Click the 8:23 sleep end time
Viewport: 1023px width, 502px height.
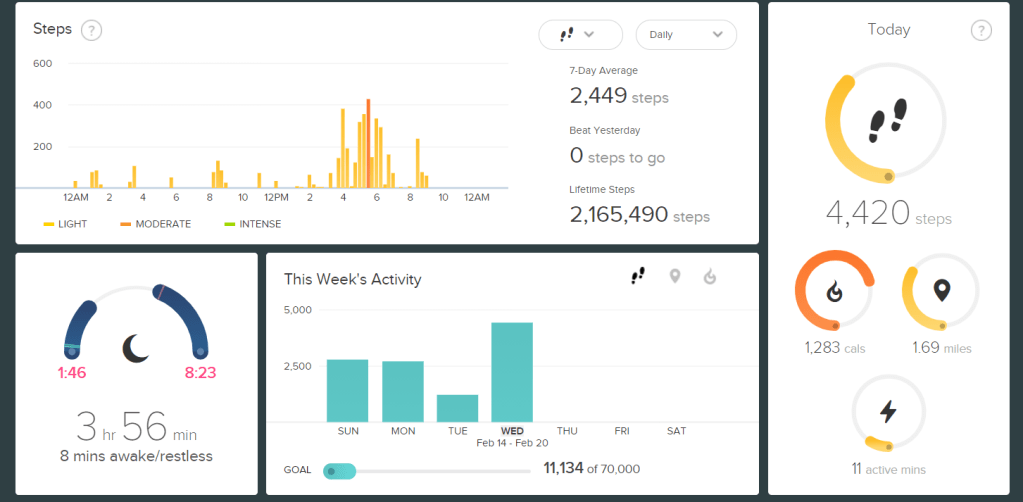tap(200, 373)
